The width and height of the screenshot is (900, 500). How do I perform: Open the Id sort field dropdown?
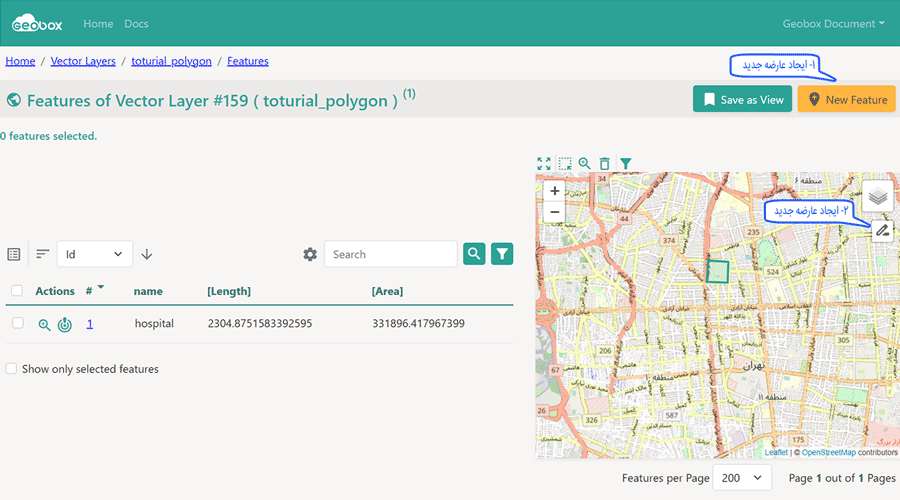pyautogui.click(x=94, y=254)
